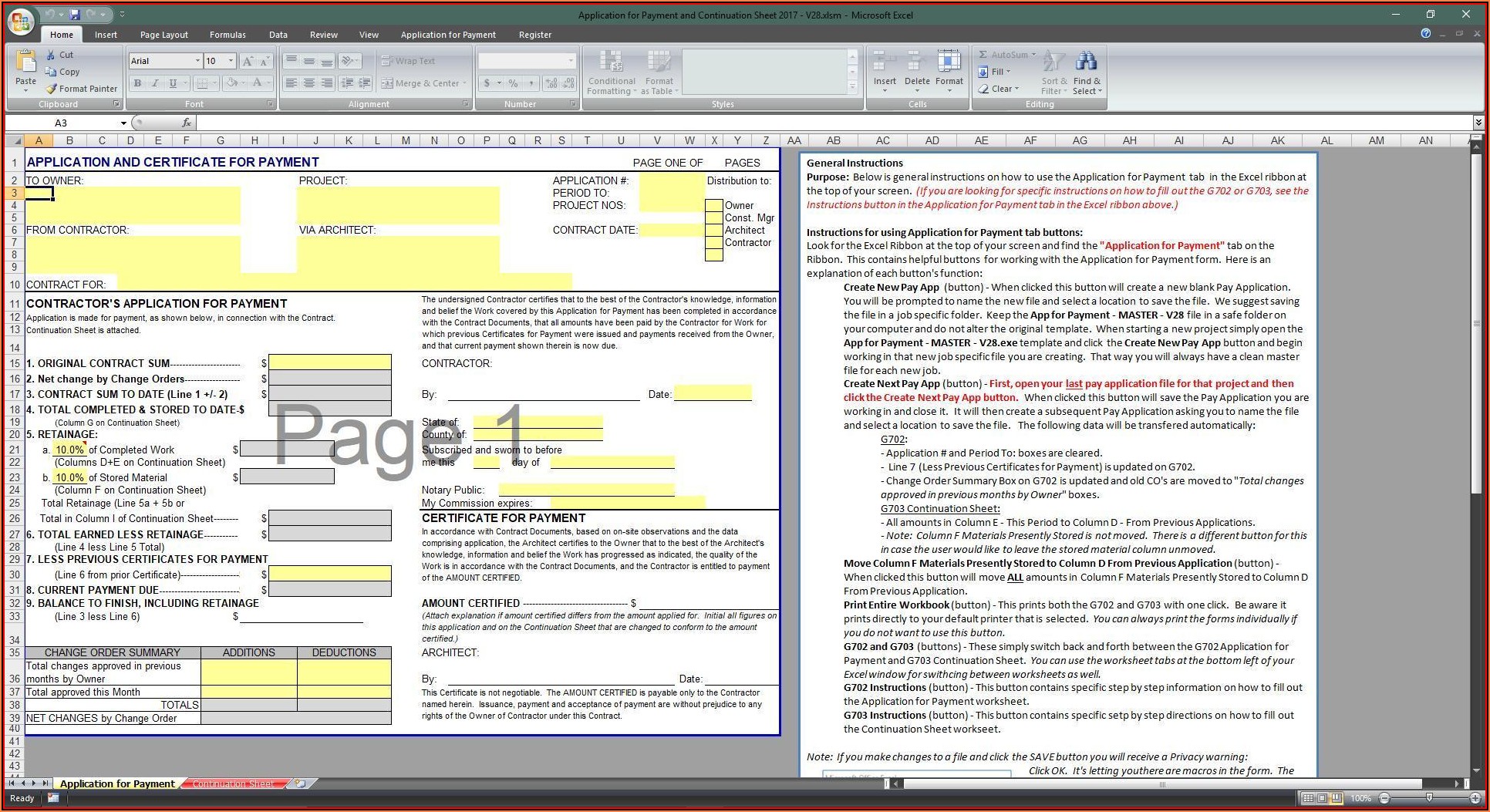Viewport: 1490px width, 812px height.
Task: Click the Format cells icon in Cells group
Action: (949, 62)
